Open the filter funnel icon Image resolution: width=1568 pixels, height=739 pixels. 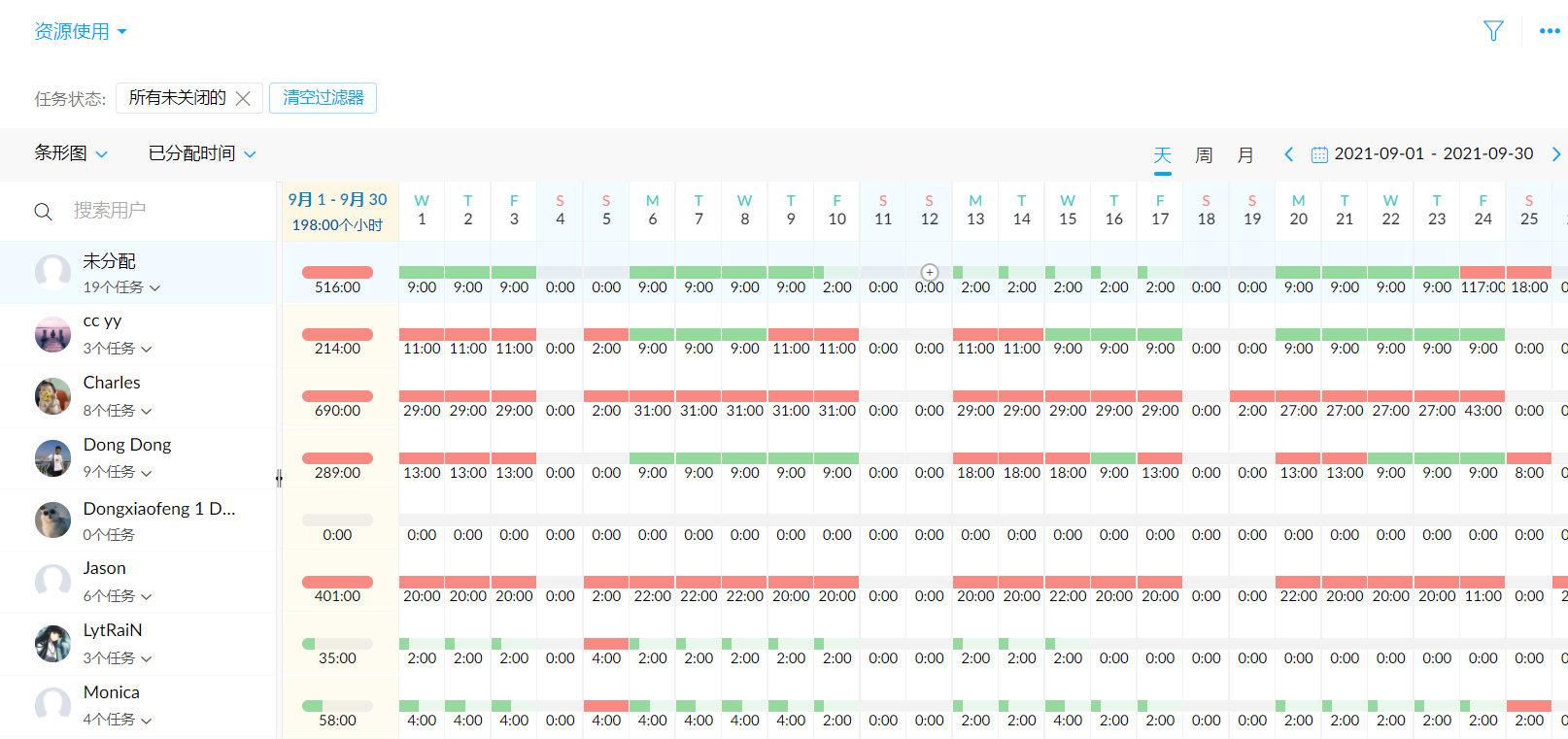pyautogui.click(x=1493, y=31)
